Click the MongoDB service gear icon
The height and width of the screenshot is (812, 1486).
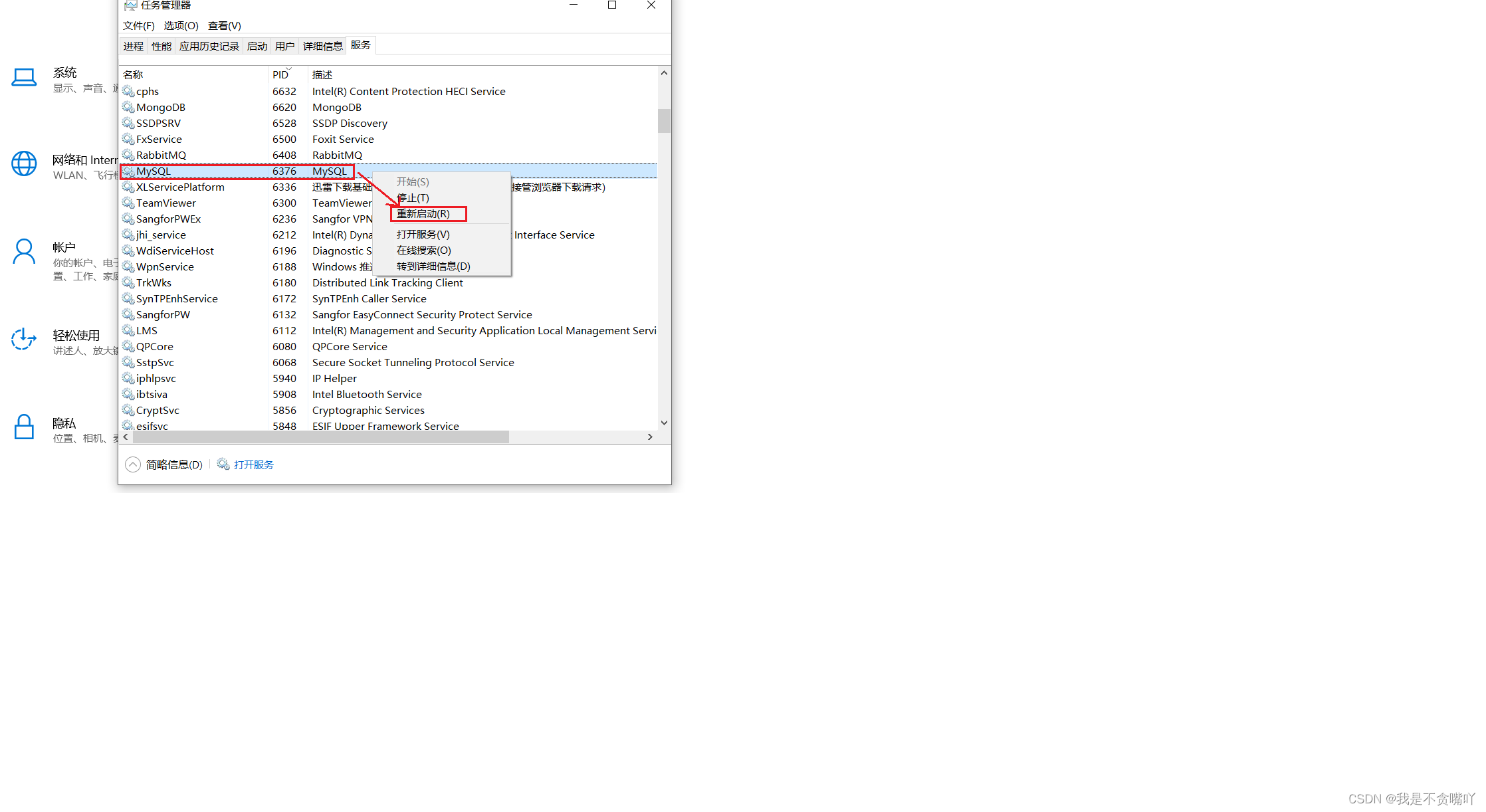click(128, 107)
